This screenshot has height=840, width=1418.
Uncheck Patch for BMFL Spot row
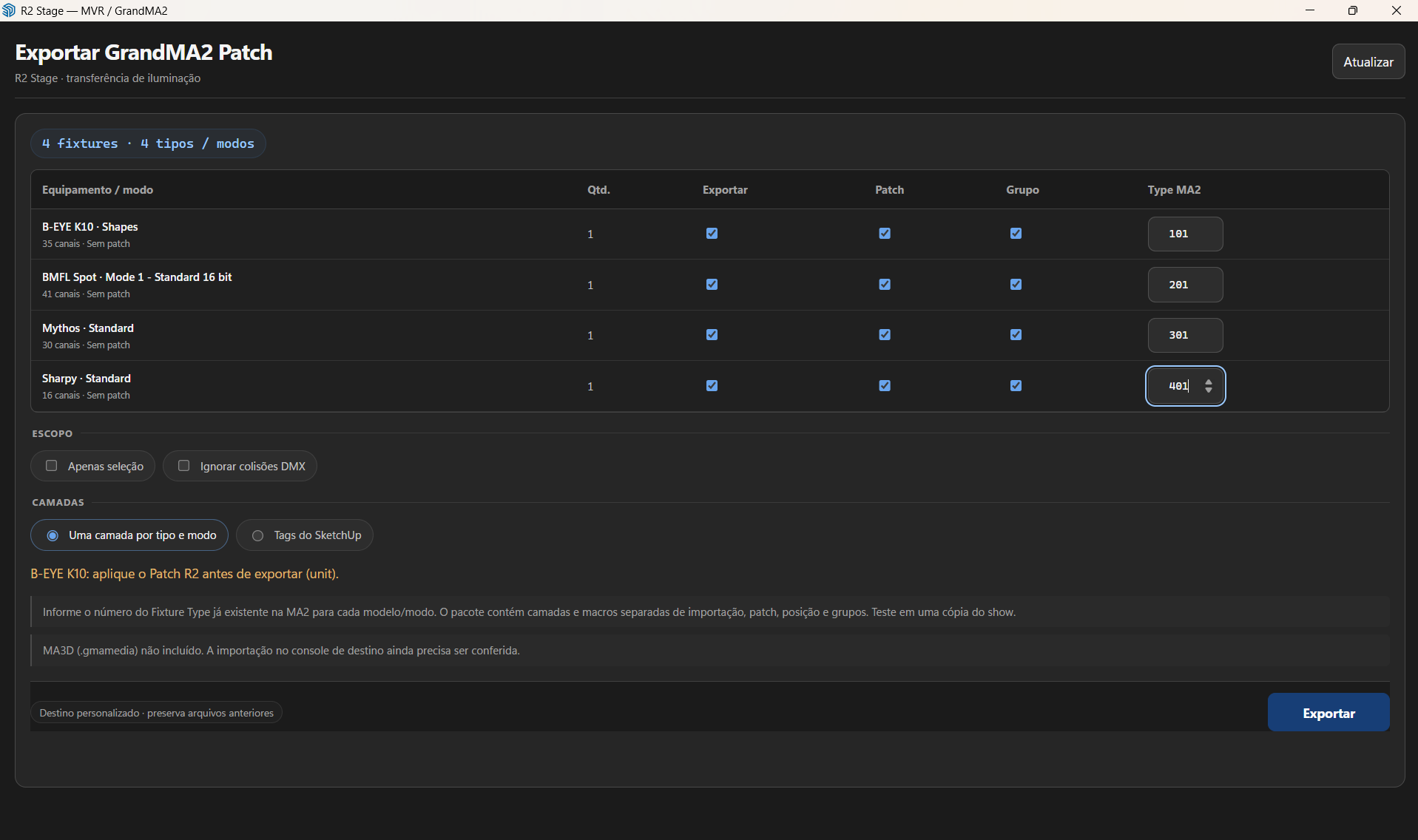[885, 285]
